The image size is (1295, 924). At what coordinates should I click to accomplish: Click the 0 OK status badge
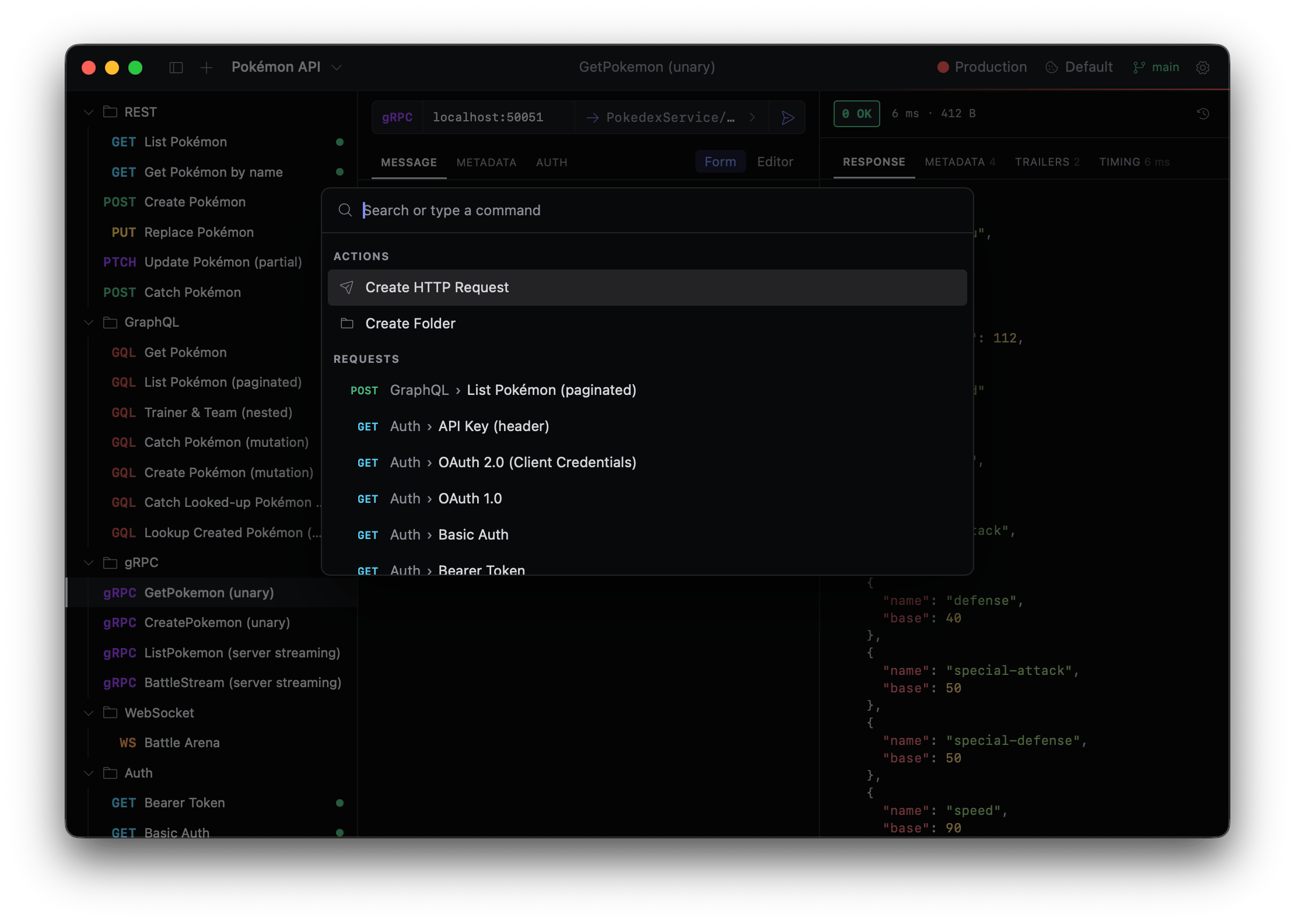(856, 114)
